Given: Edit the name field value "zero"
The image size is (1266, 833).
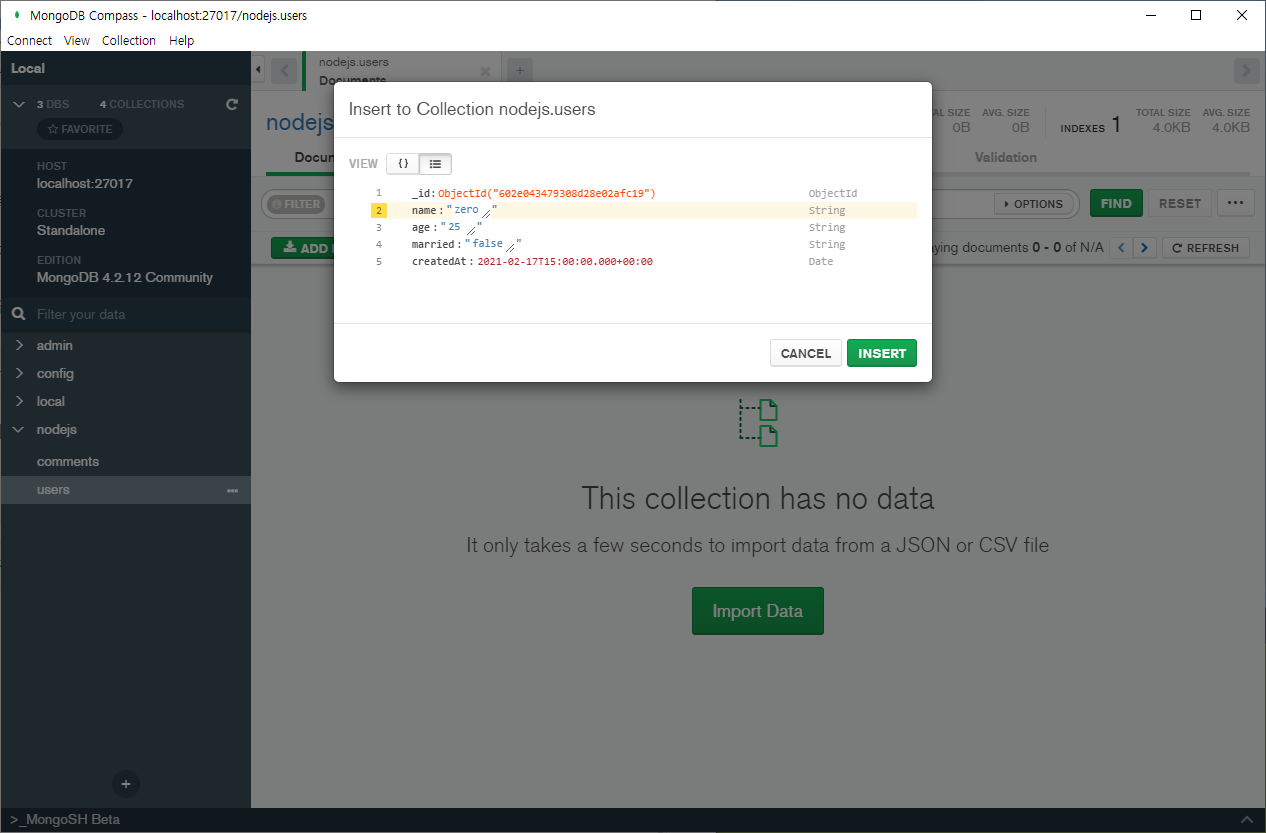Looking at the screenshot, I should tap(466, 210).
